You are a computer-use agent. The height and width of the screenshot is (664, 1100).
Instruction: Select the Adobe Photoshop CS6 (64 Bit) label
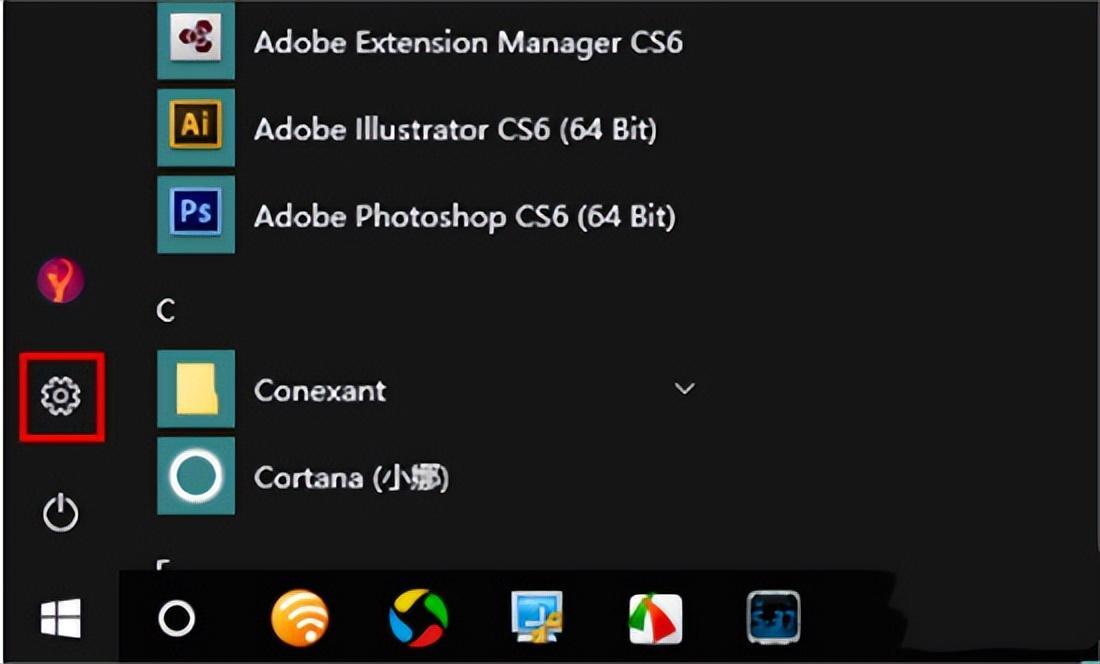tap(465, 216)
